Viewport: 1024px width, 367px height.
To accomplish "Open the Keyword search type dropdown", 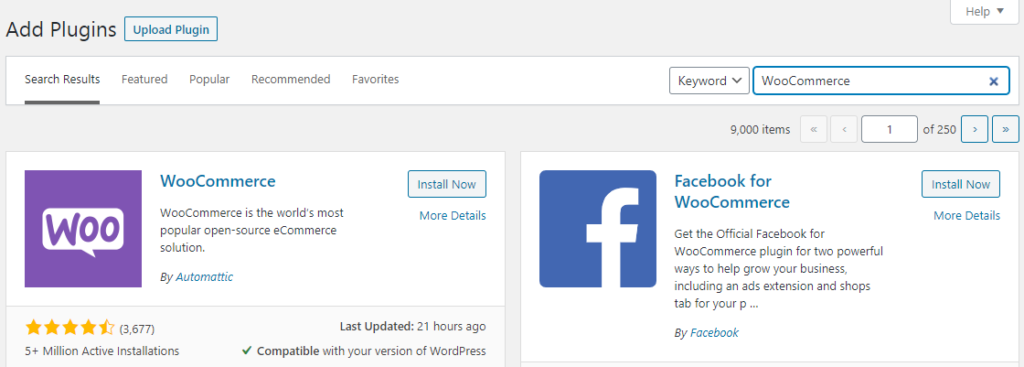I will pos(709,81).
